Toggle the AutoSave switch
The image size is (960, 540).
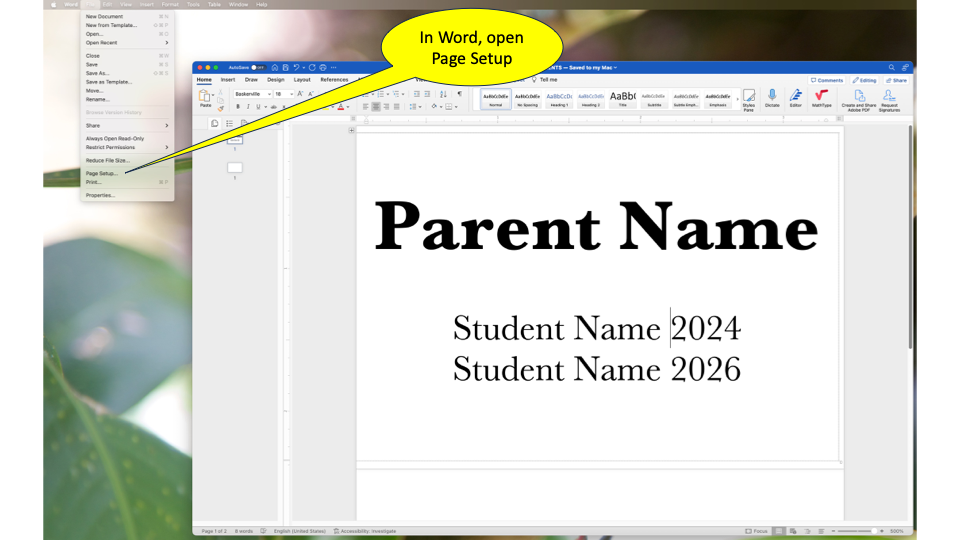[x=258, y=67]
